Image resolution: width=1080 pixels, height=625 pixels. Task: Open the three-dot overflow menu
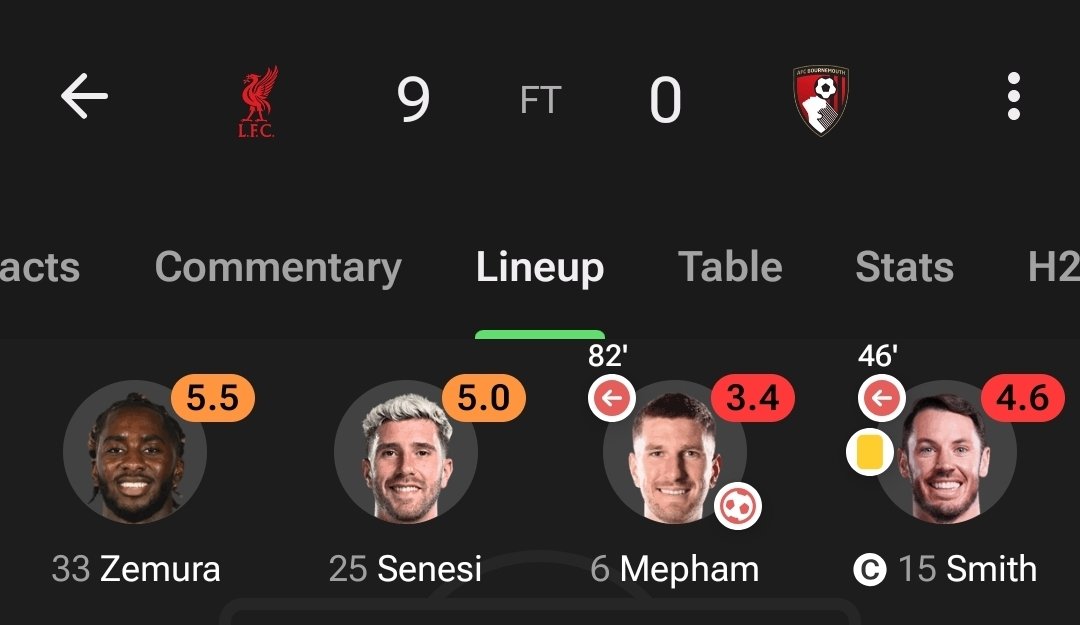1013,96
